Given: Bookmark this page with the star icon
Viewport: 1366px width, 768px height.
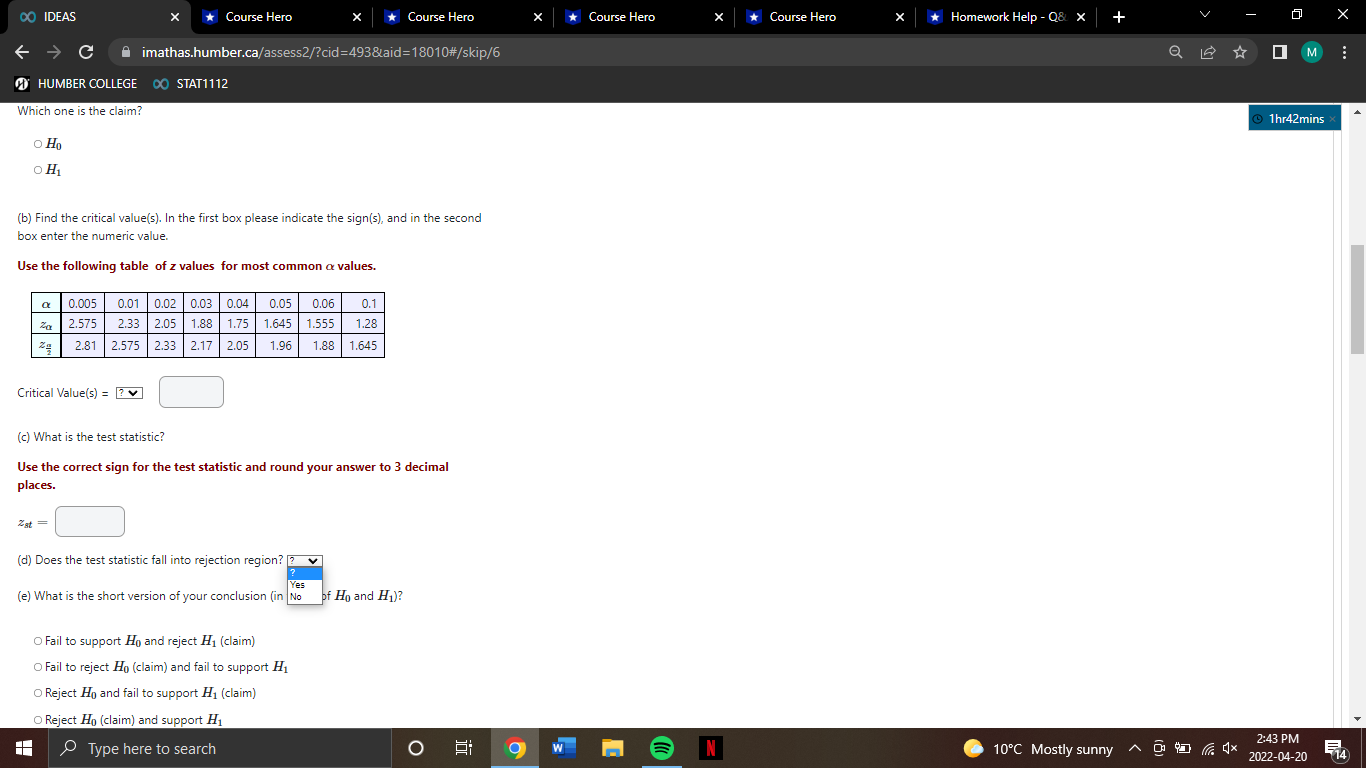Looking at the screenshot, I should tap(1240, 52).
